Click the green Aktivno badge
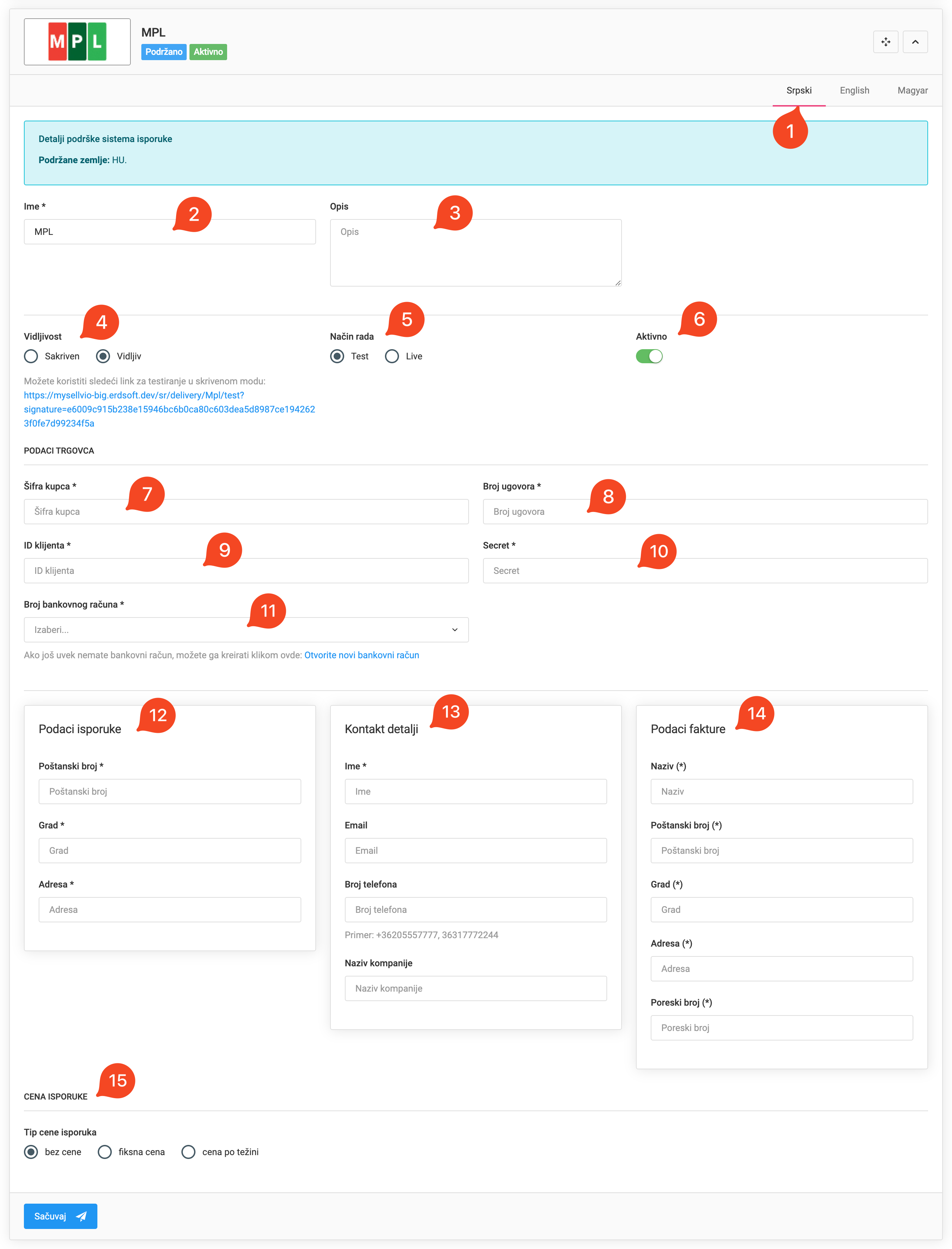Screen dimensions: 952x1249 208,52
